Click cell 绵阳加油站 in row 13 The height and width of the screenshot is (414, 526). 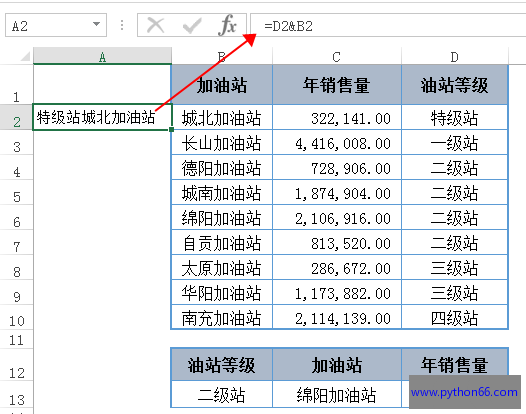click(337, 394)
